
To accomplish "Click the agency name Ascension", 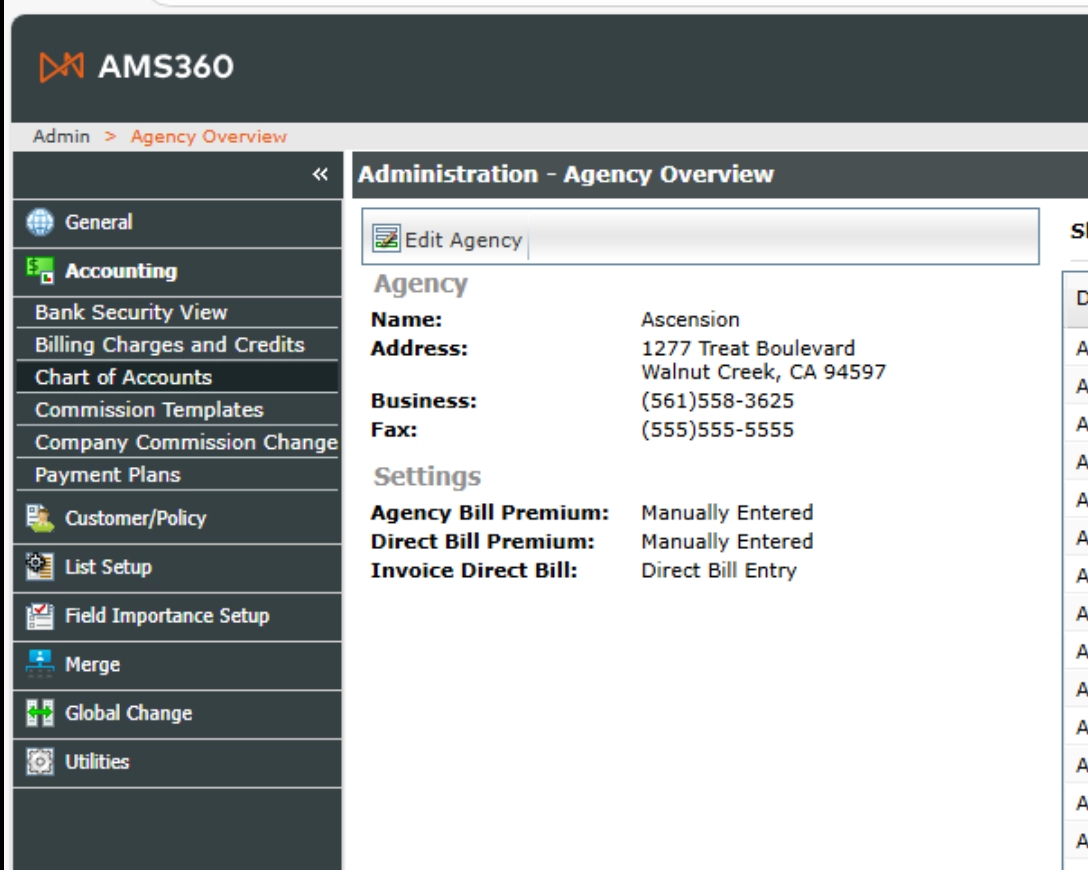I will point(690,319).
